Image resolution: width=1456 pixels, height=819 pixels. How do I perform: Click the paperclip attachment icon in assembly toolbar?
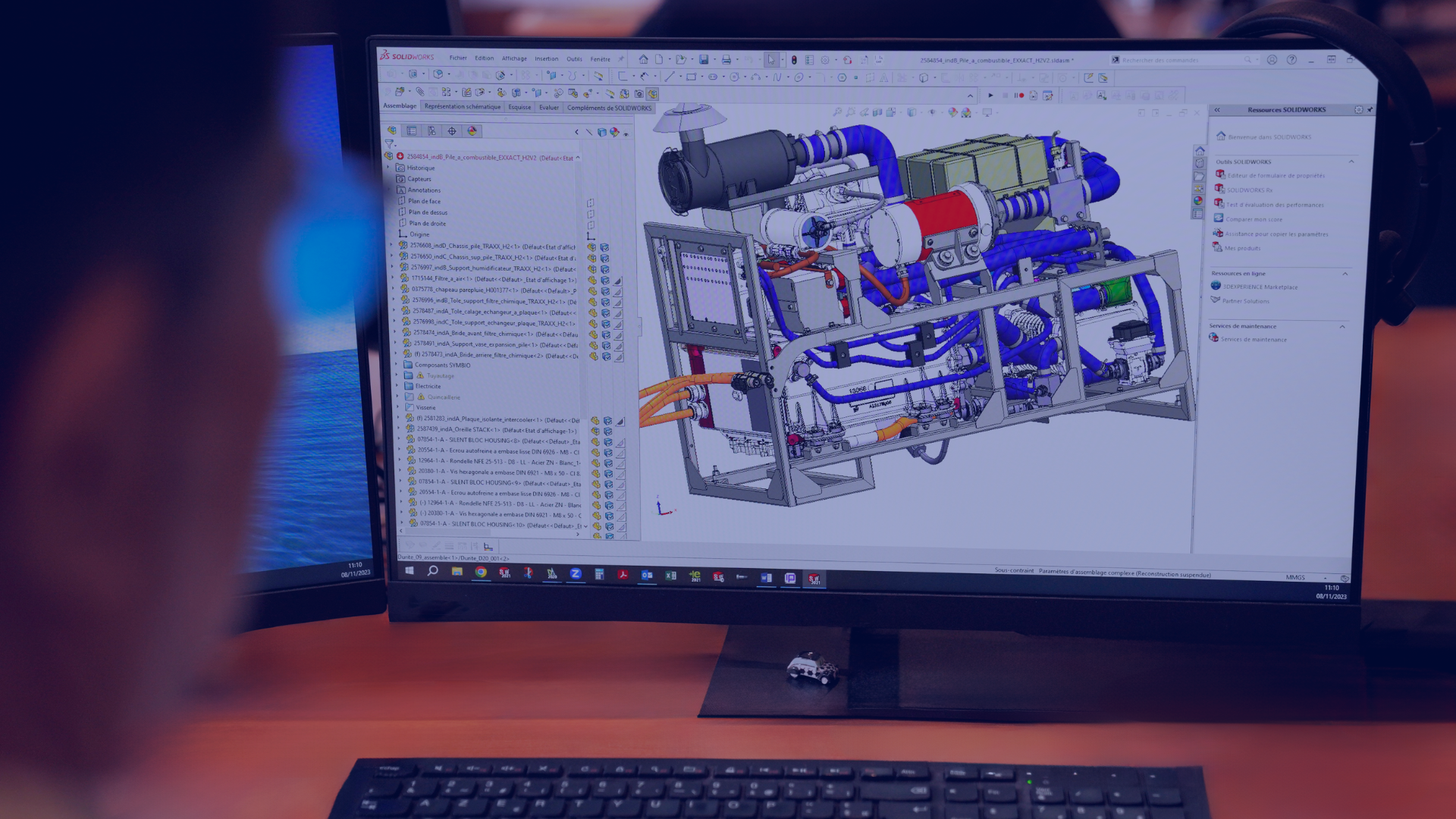click(419, 92)
